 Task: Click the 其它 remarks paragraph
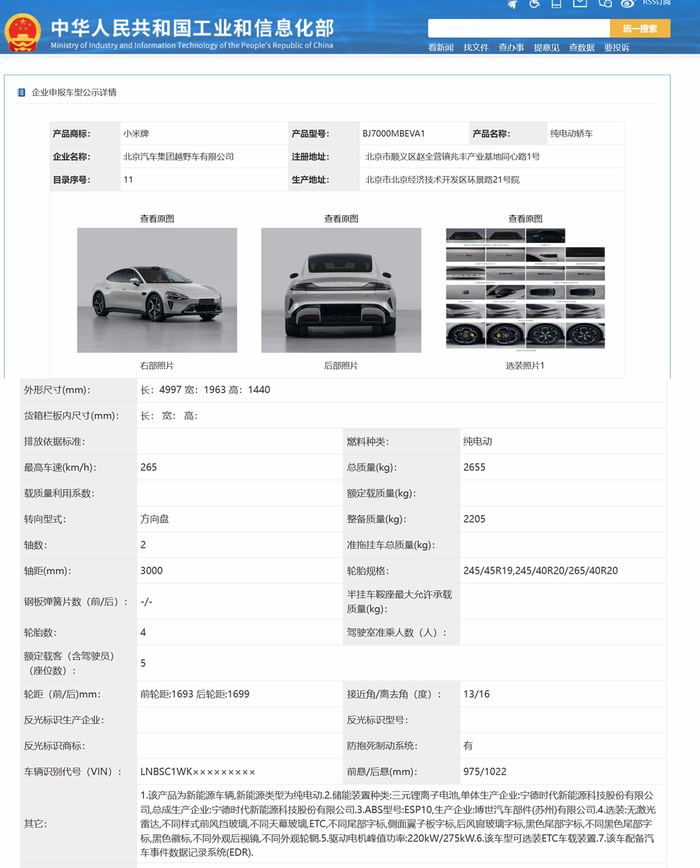pos(397,824)
